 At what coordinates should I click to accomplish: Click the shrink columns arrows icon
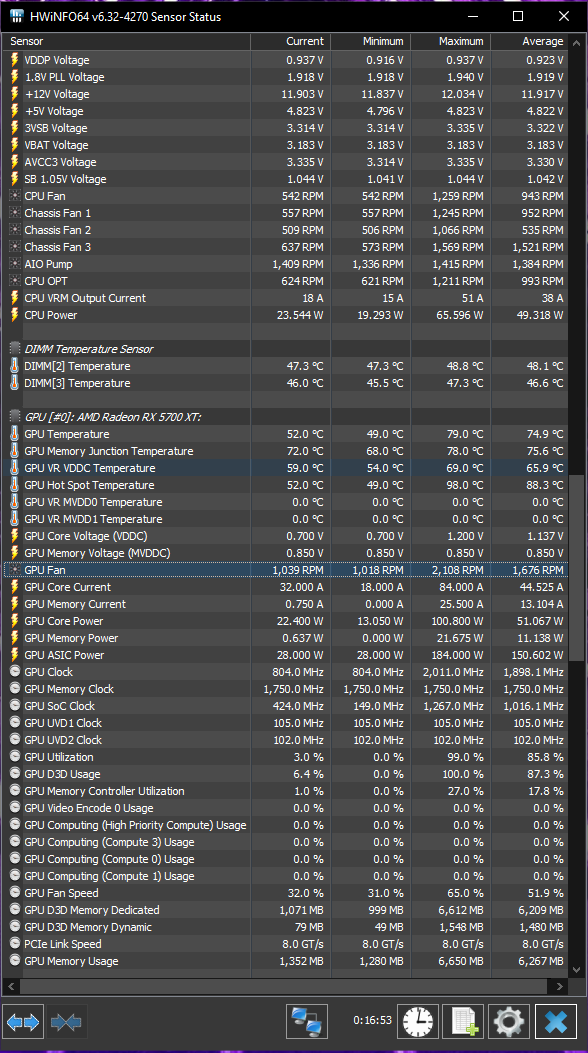pyautogui.click(x=66, y=1022)
